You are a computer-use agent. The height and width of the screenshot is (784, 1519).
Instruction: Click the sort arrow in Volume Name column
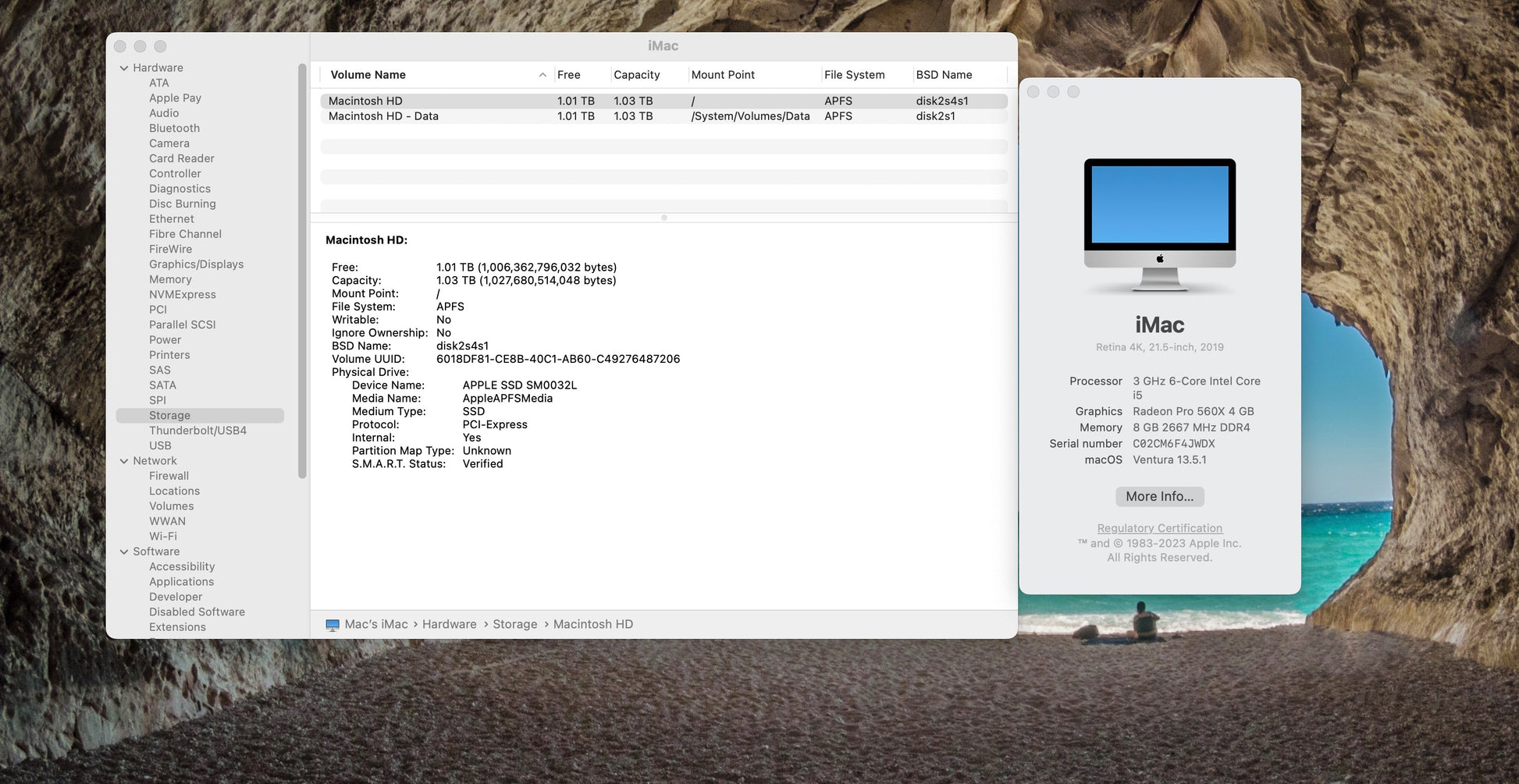click(542, 75)
